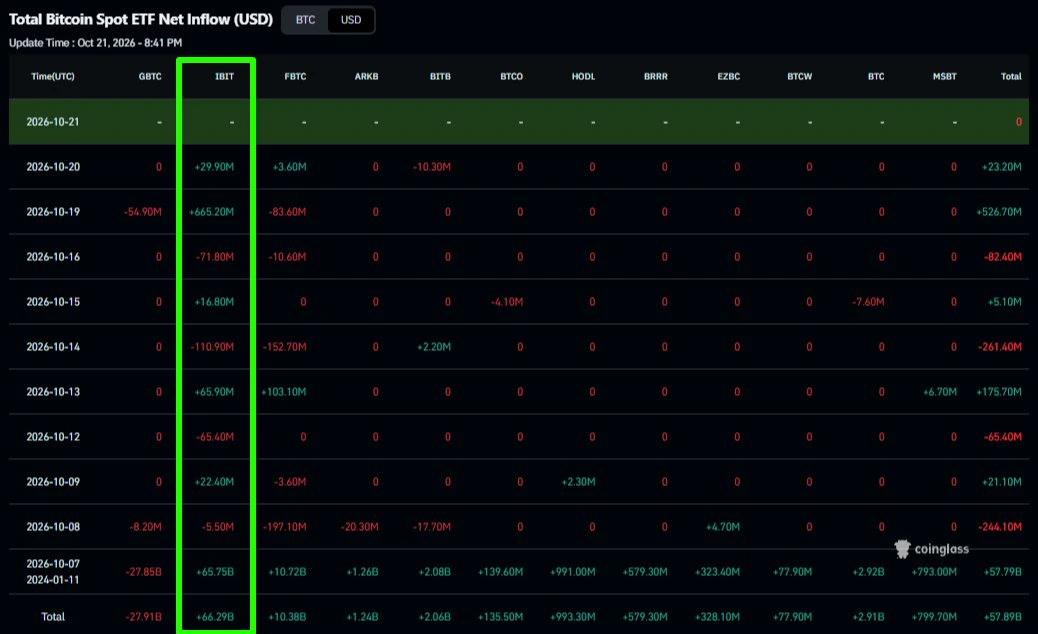Viewport: 1038px width, 634px height.
Task: Click the -7.60M value in BTC column
Action: (x=869, y=302)
